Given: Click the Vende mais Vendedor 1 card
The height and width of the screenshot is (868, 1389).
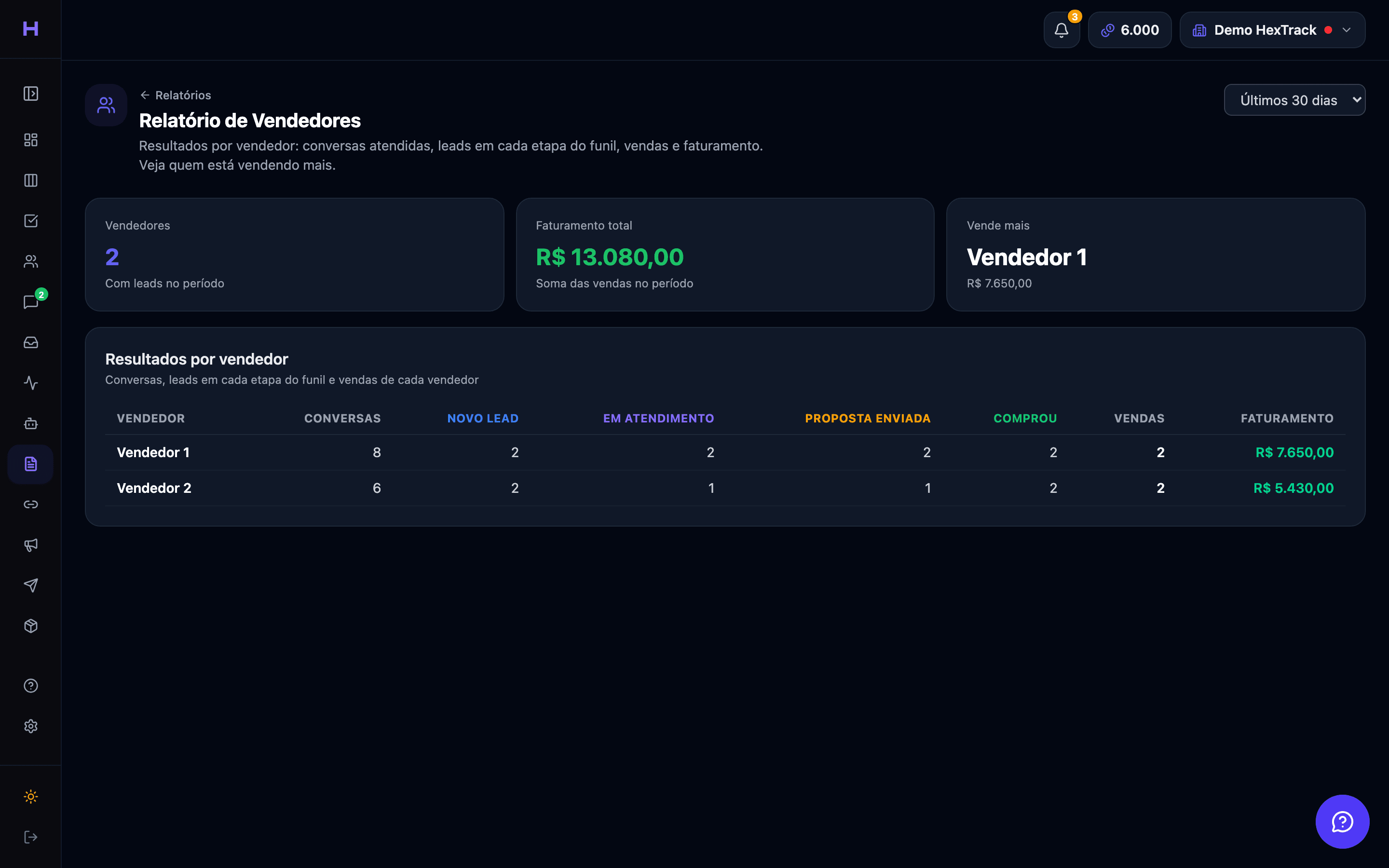Looking at the screenshot, I should point(1156,254).
